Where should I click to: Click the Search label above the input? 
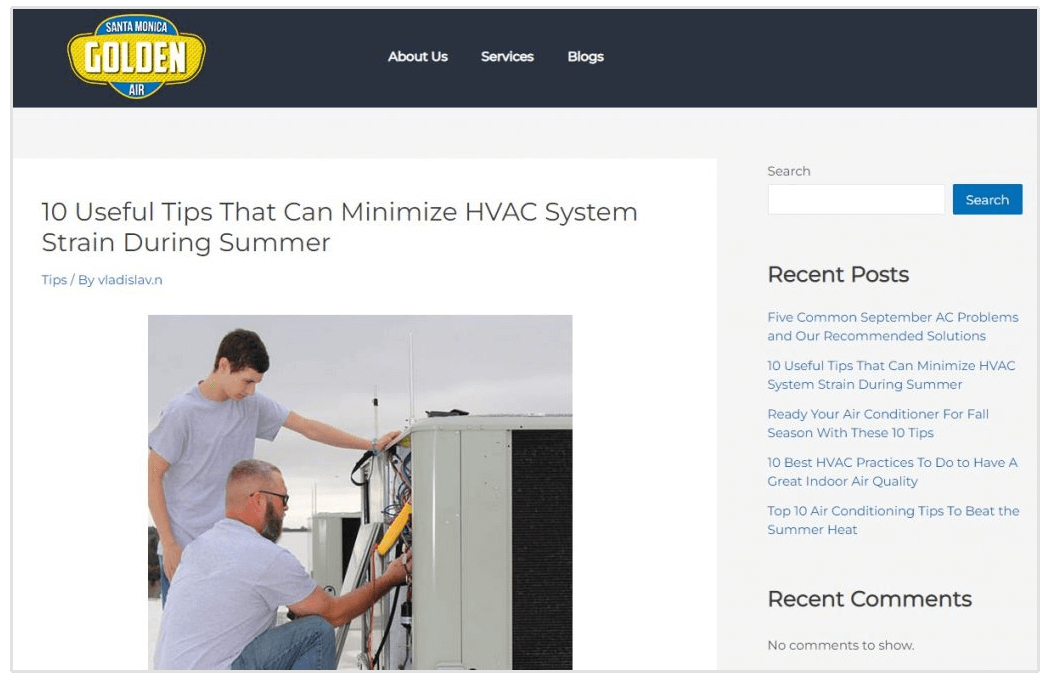pyautogui.click(x=789, y=171)
